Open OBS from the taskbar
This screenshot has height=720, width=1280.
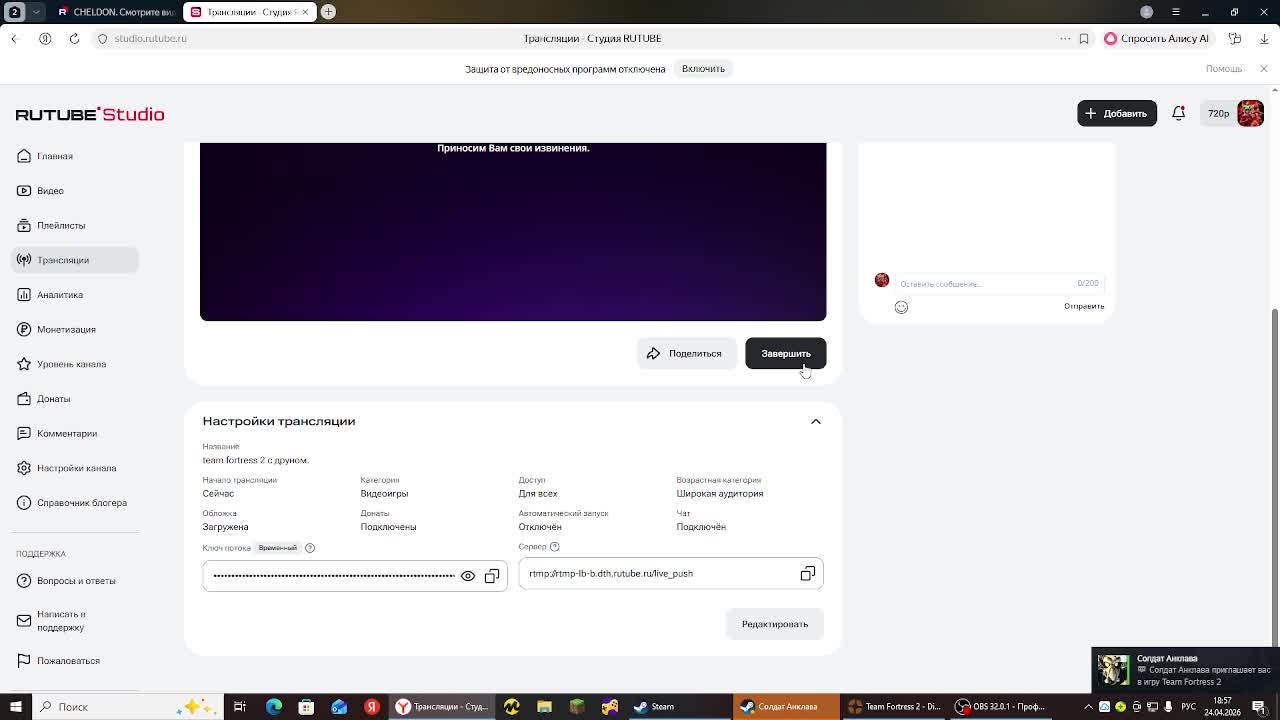click(1000, 707)
